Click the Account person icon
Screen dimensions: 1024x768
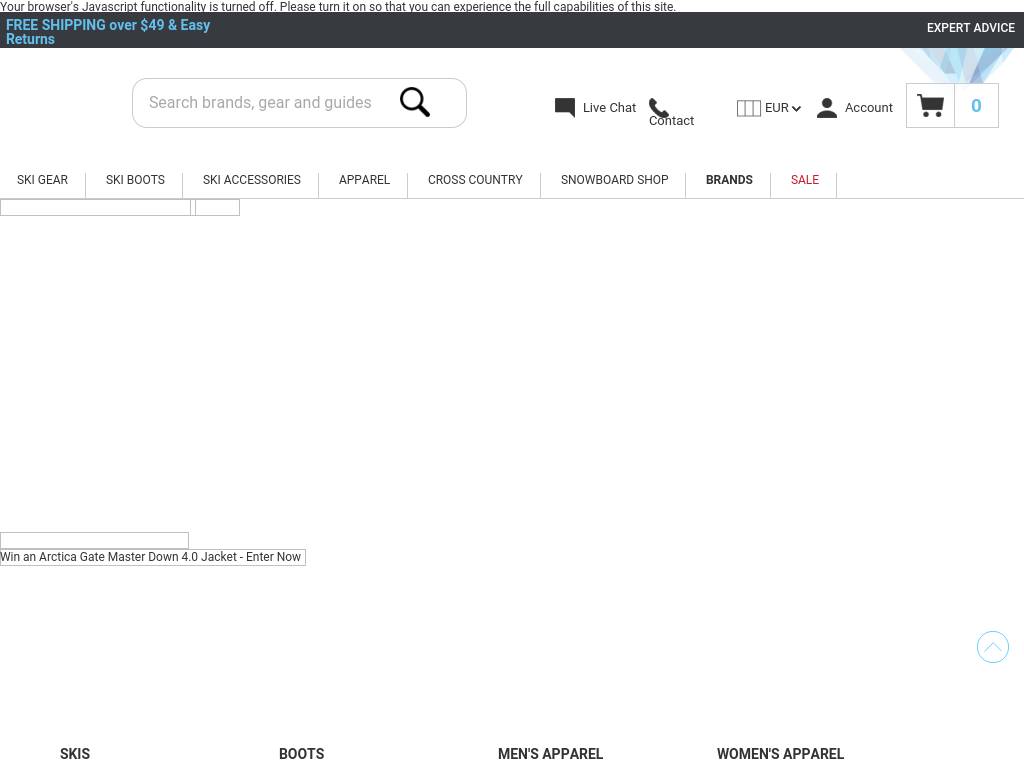click(827, 108)
